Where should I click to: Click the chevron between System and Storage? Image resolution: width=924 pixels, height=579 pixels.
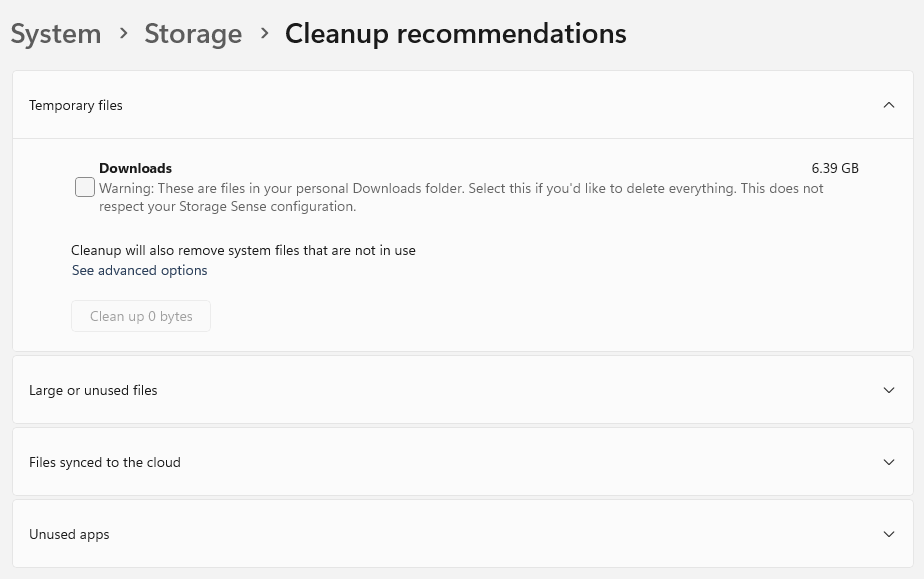pyautogui.click(x=123, y=33)
